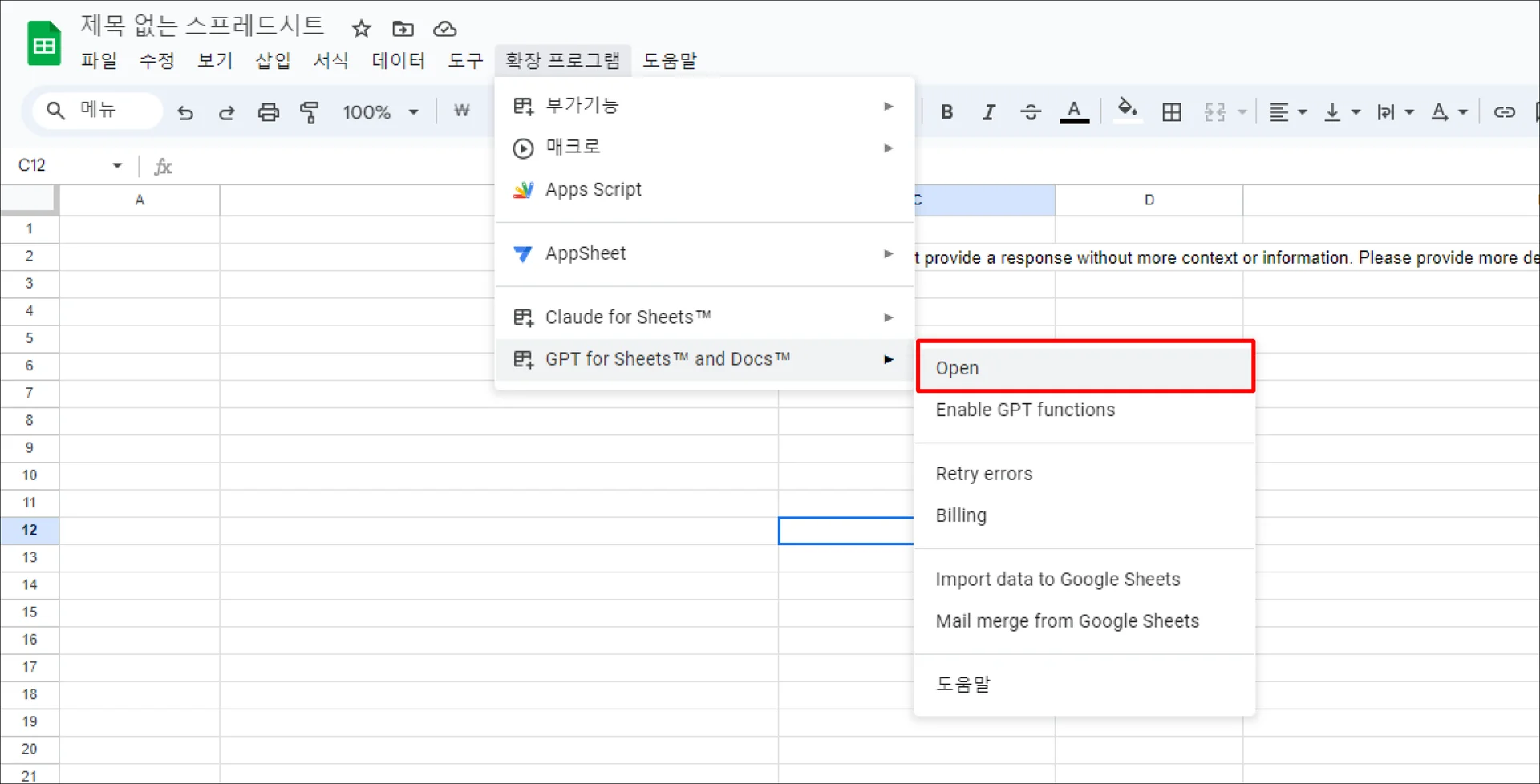
Task: Print the spreadsheet with printer icon
Action: click(x=268, y=112)
